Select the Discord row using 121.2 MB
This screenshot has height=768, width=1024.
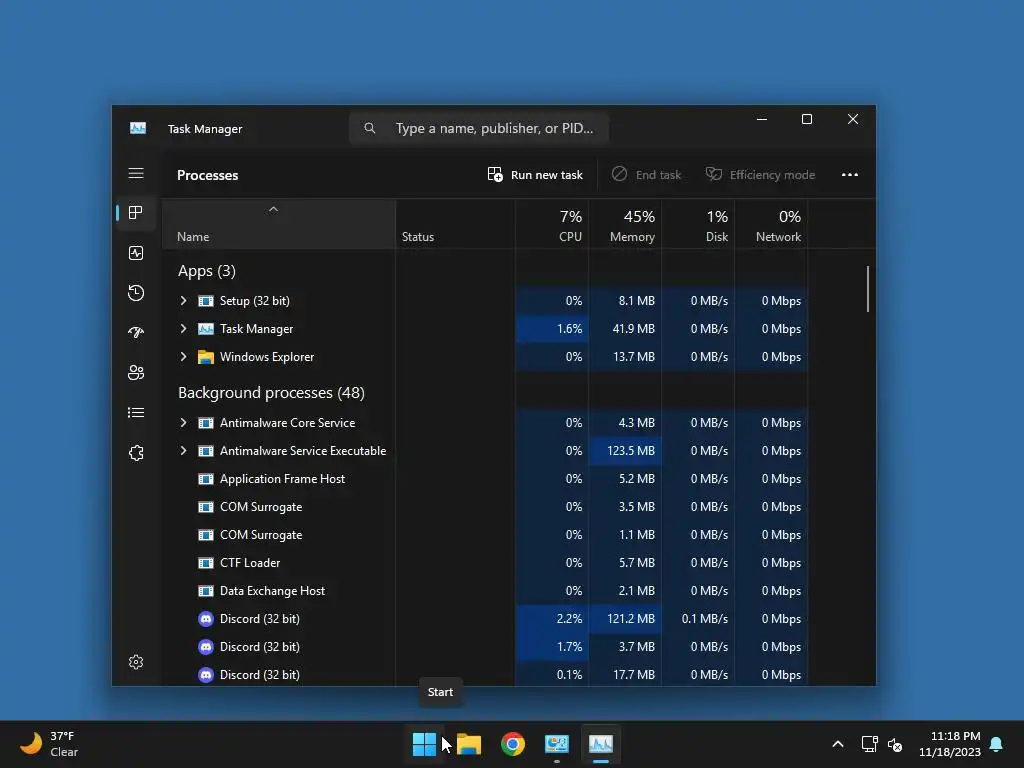[x=485, y=619]
